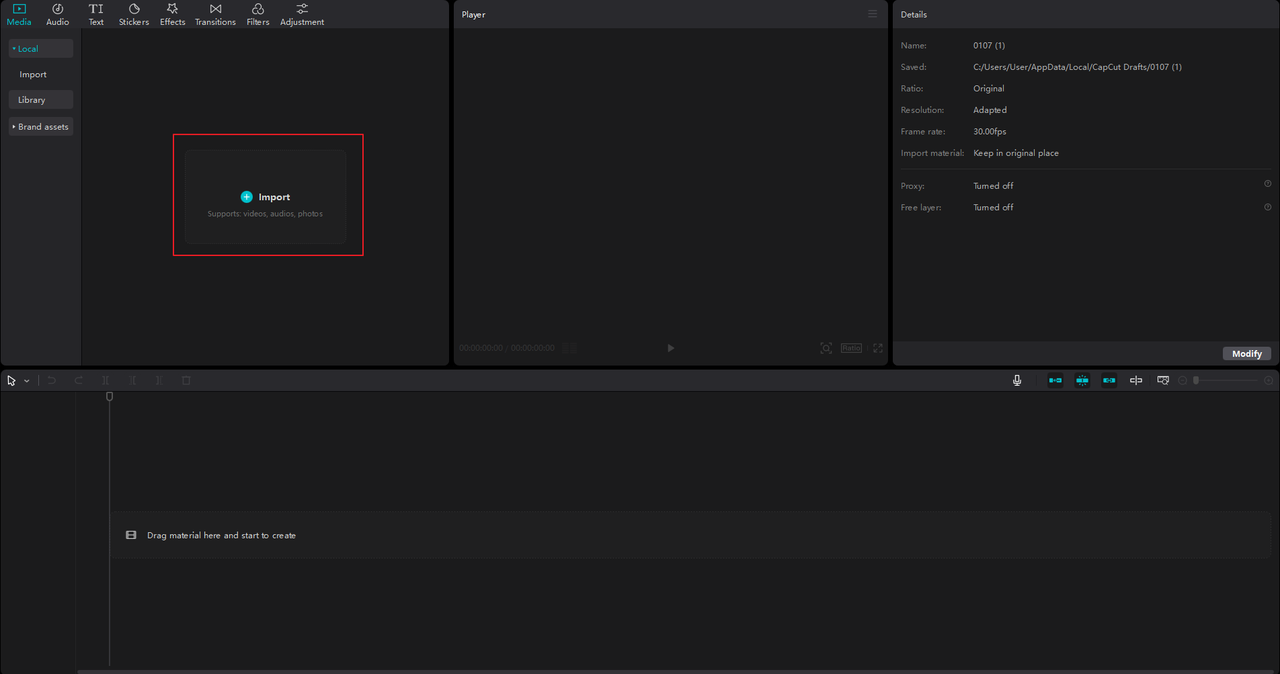Click the zoom-to-fit preview icon
Screen dimensions: 1280x674
pos(826,348)
